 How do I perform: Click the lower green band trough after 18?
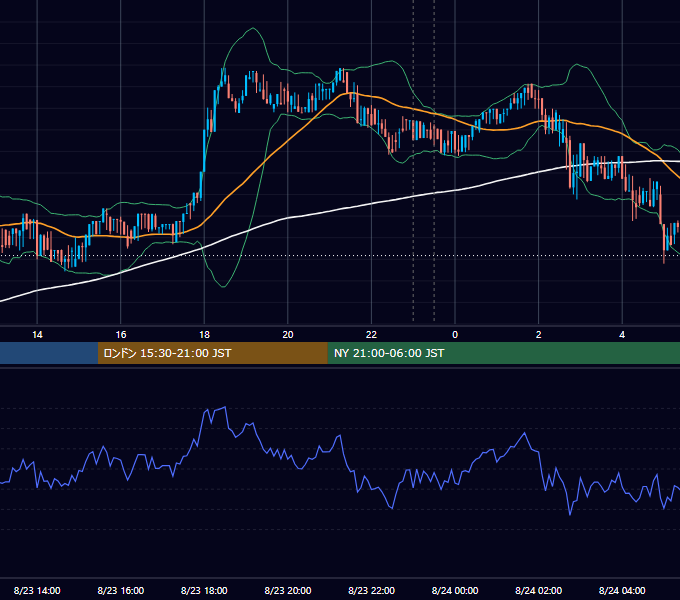[x=224, y=286]
